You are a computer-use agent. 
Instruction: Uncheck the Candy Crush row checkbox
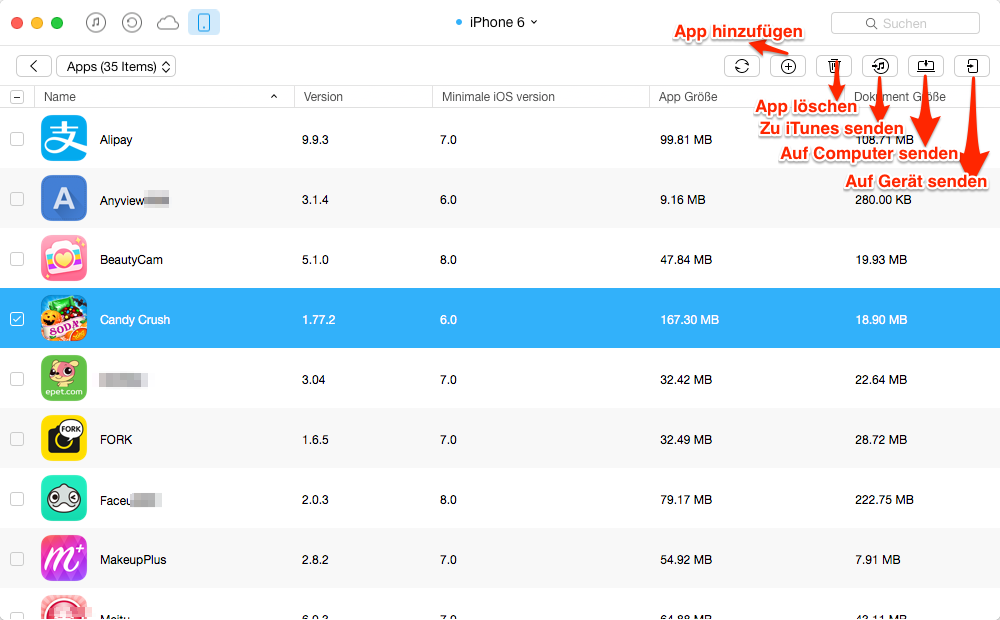click(x=17, y=319)
